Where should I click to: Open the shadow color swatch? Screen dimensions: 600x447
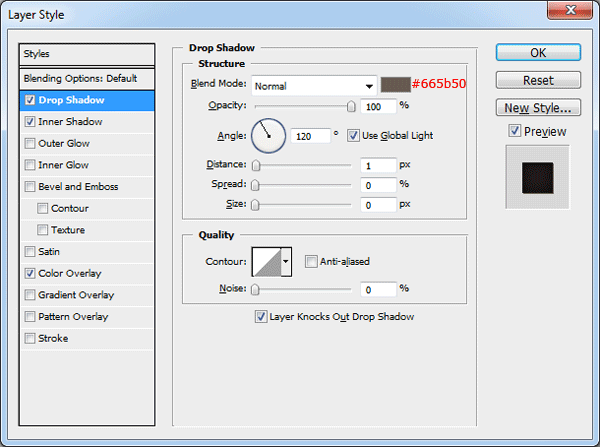point(395,85)
